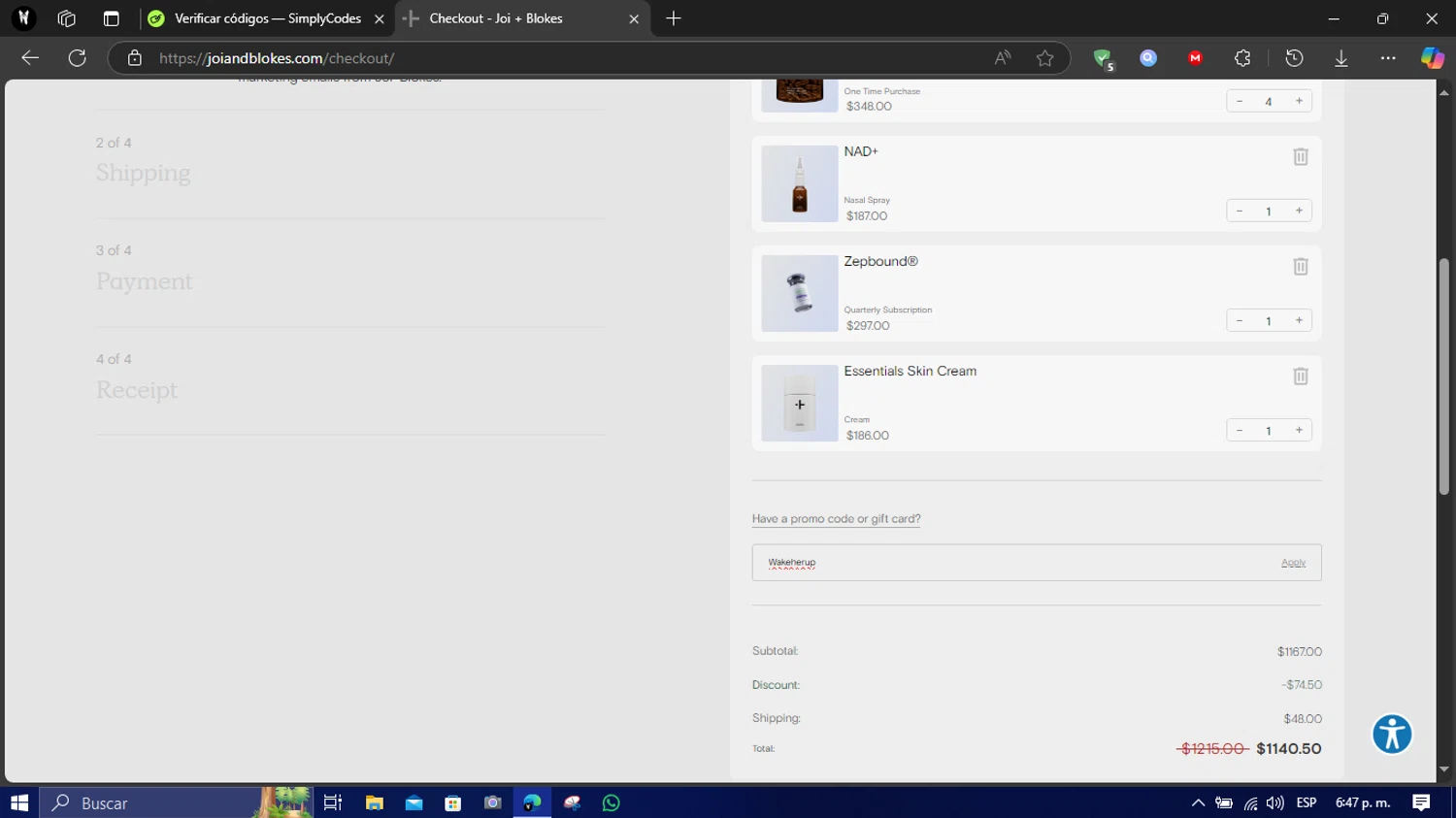View site information lock icon
This screenshot has height=818, width=1456.
[135, 58]
